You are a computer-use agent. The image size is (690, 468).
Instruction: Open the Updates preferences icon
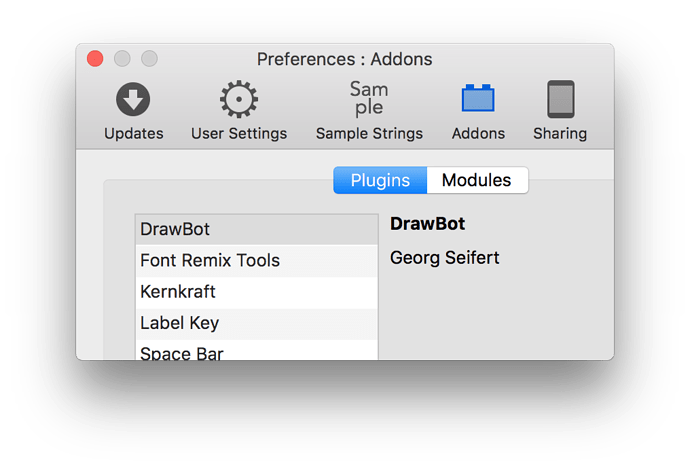tap(133, 99)
